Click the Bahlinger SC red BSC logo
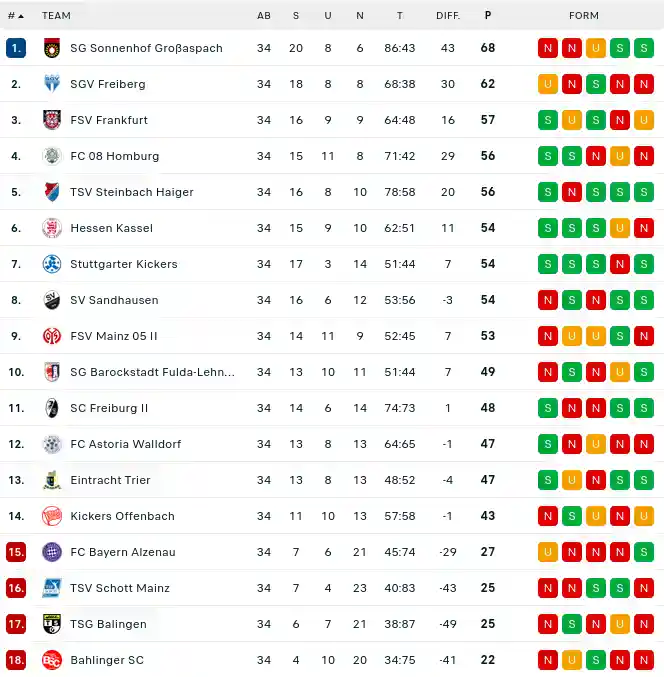This screenshot has height=677, width=664. pyautogui.click(x=52, y=660)
